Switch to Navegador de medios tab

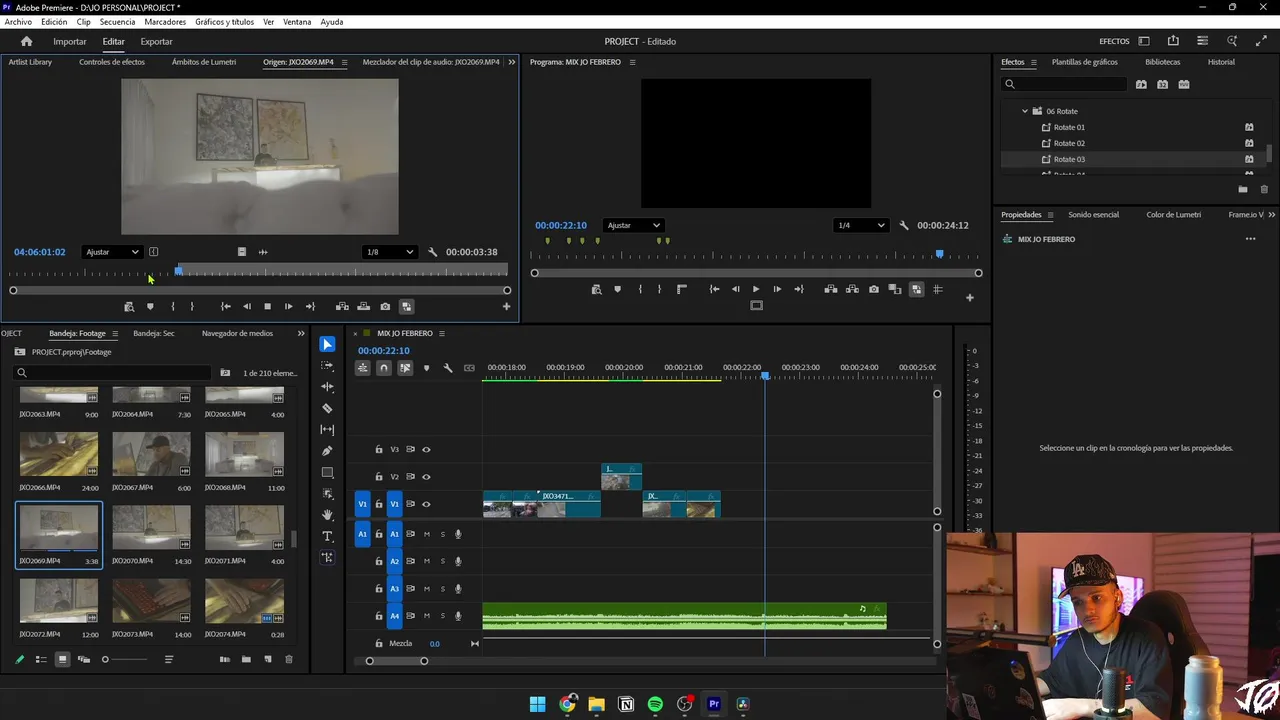[x=237, y=333]
